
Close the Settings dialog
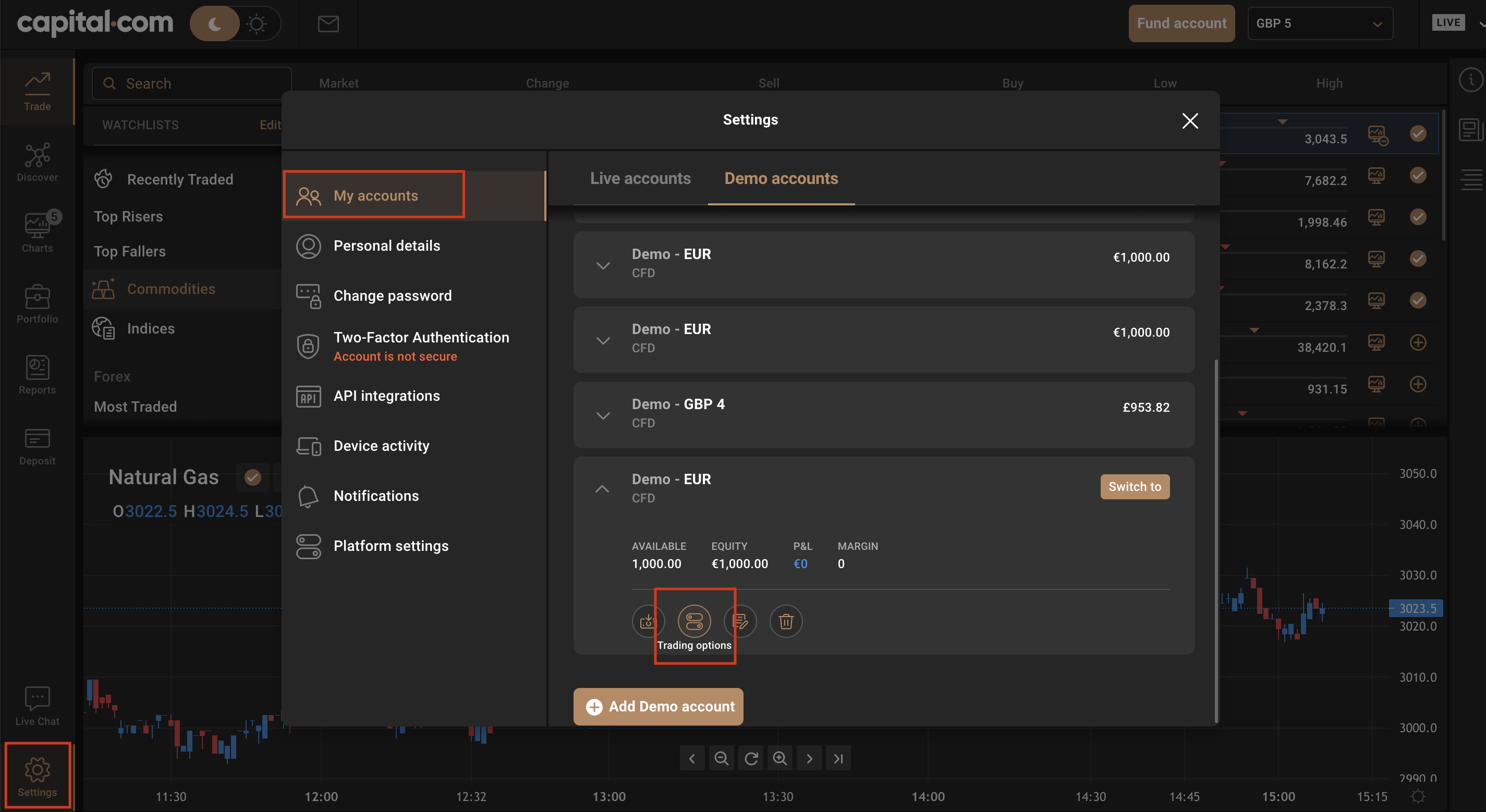pos(1189,120)
